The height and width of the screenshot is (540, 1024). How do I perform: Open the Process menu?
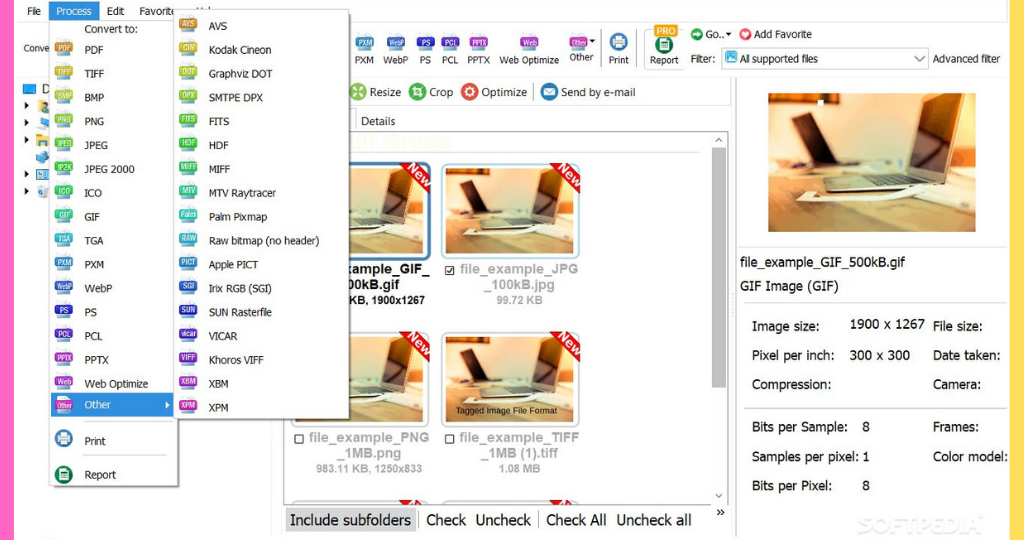[x=74, y=11]
